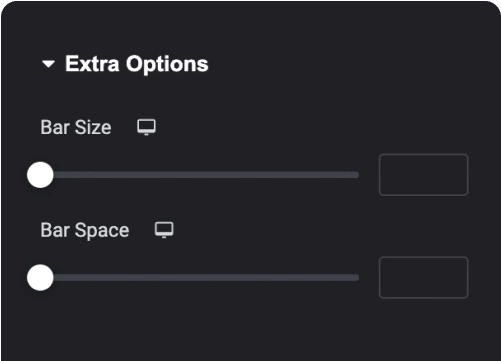Screen dimensions: 501x361
Task: Click the Bar Space slider track
Action: pyautogui.click(x=200, y=277)
